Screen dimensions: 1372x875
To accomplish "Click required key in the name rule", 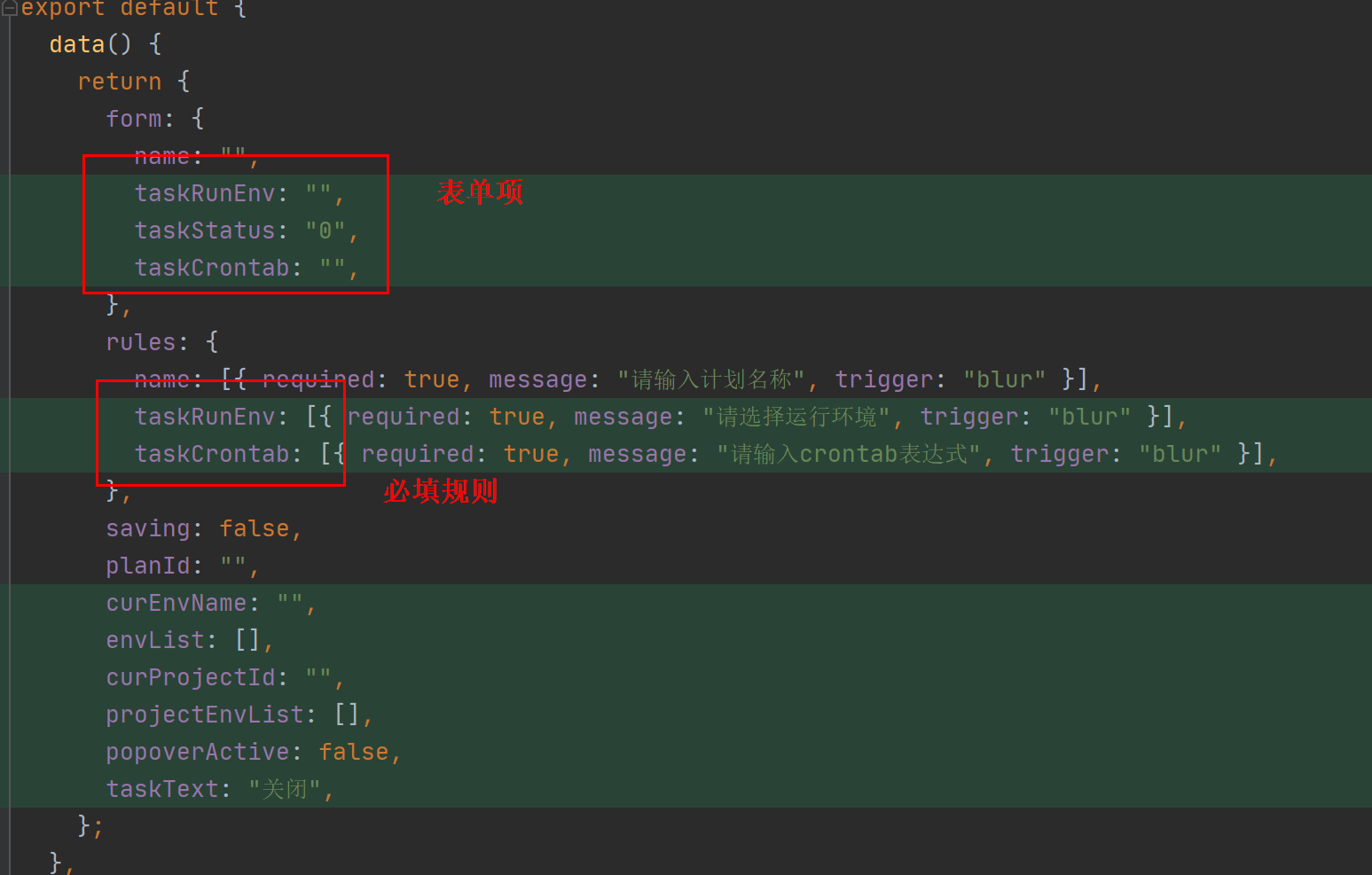I will pos(318,379).
